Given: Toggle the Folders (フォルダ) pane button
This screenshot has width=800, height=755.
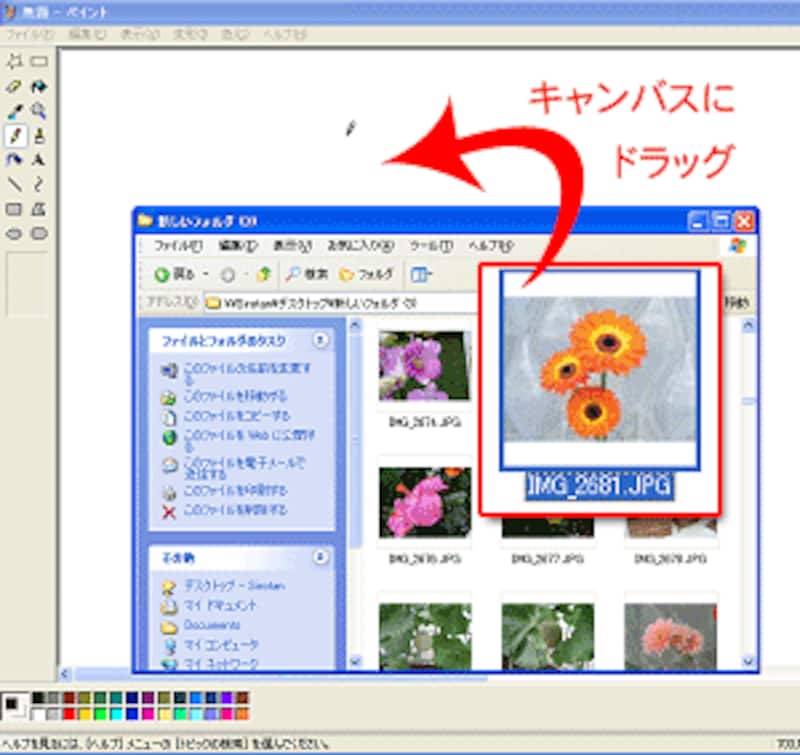Looking at the screenshot, I should 366,274.
